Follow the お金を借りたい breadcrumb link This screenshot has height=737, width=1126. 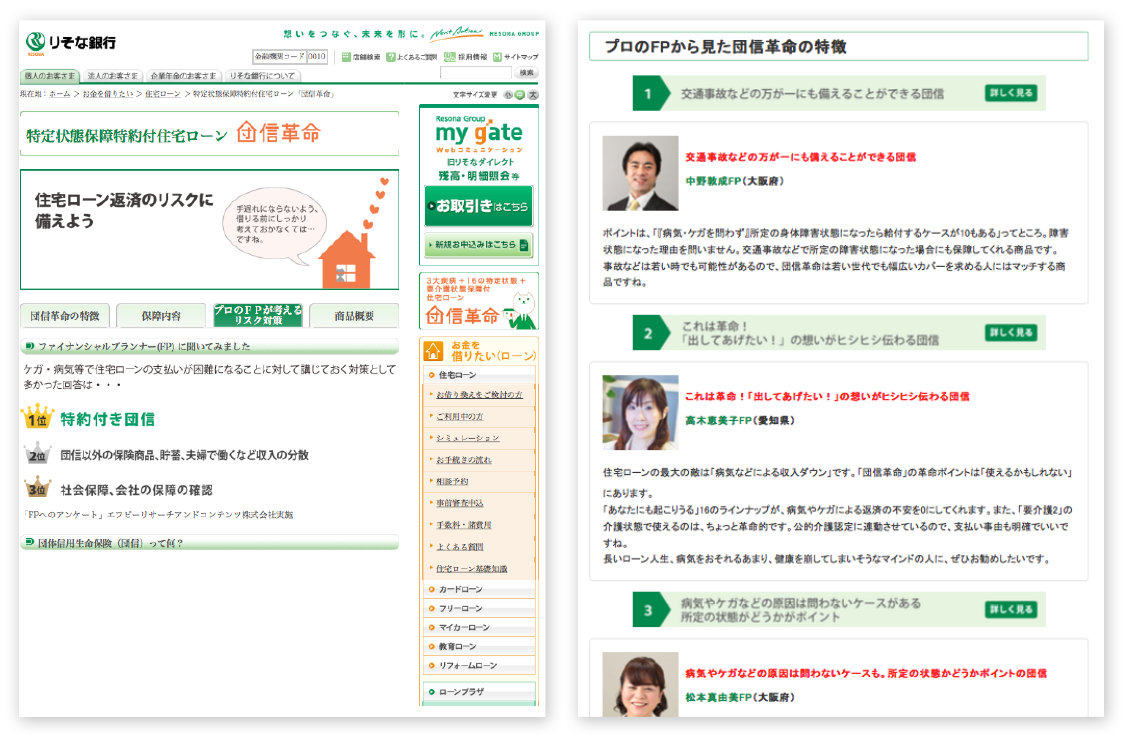click(108, 94)
